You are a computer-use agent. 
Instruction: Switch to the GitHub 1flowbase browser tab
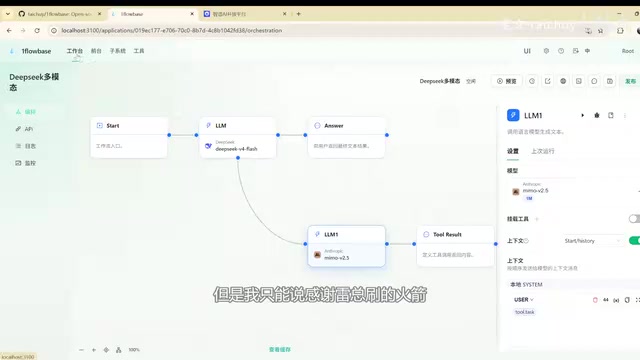click(60, 14)
